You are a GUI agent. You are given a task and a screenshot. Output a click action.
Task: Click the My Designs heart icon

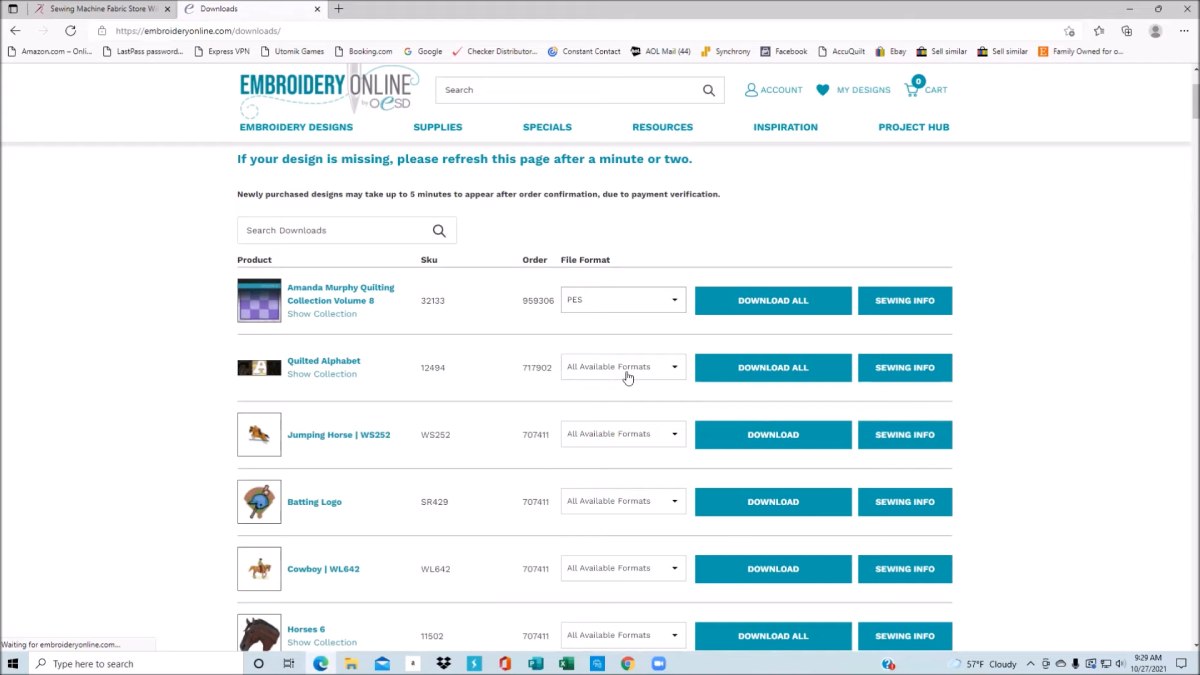point(823,90)
